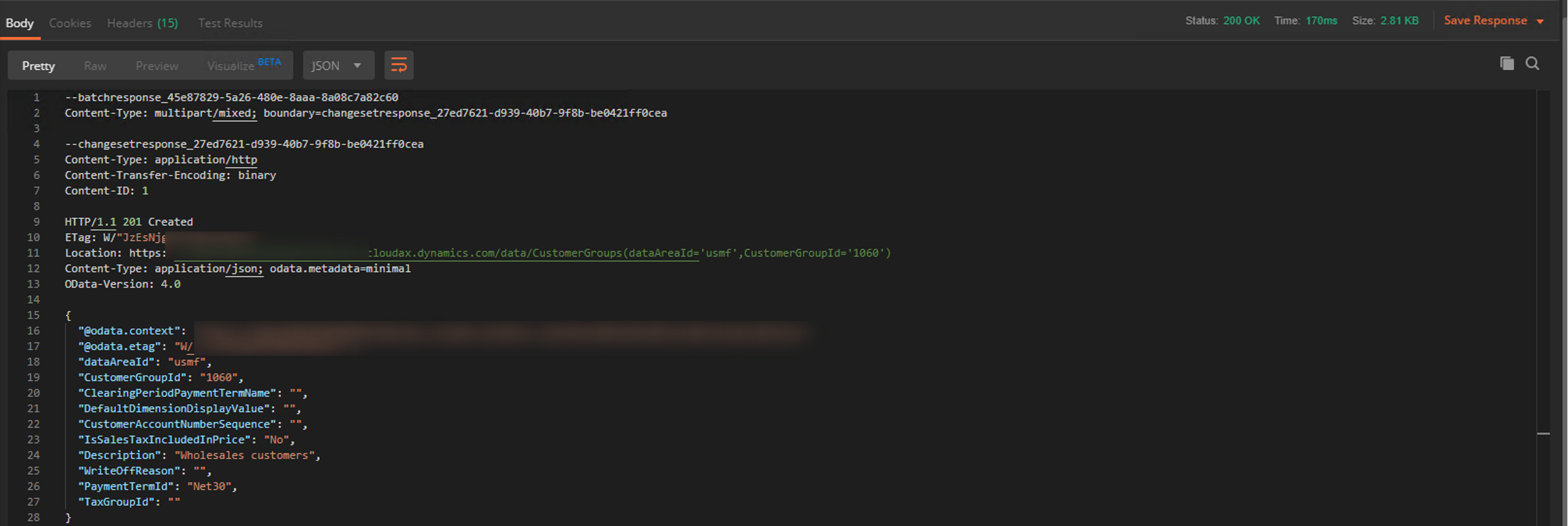Click the "@odata.etag" key
Screen dimensions: 1568x526
click(119, 346)
